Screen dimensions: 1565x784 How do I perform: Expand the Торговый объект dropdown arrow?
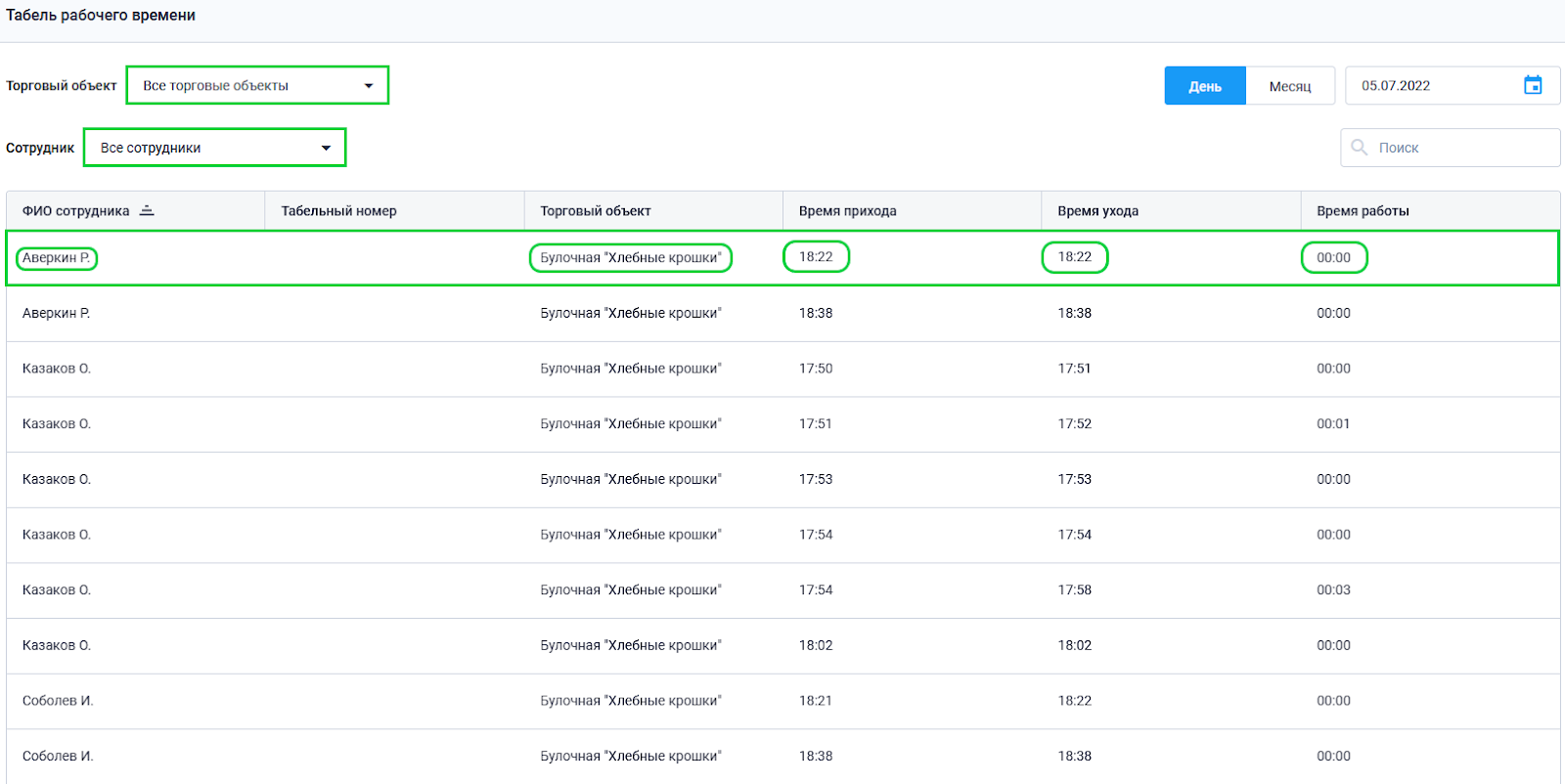pyautogui.click(x=369, y=86)
